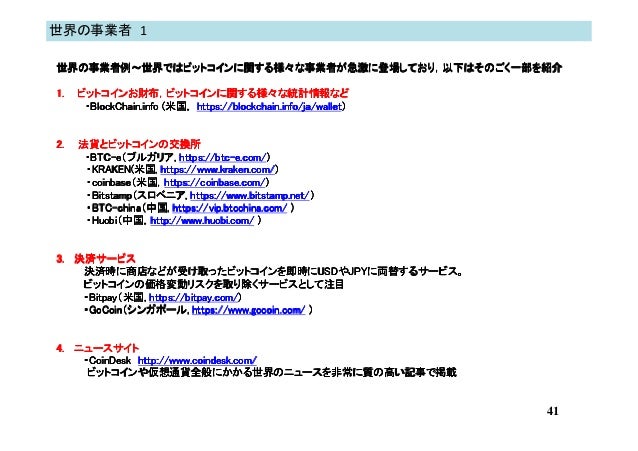The height and width of the screenshot is (451, 638).
Task: Open the bitpay.com link
Action: 194,298
